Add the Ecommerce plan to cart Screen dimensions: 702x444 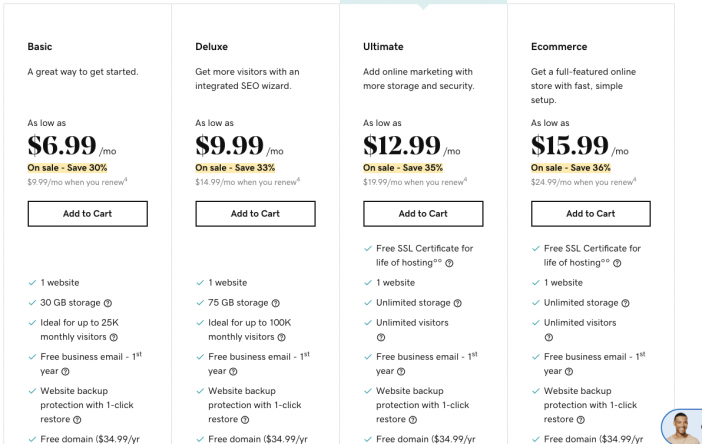(x=591, y=214)
